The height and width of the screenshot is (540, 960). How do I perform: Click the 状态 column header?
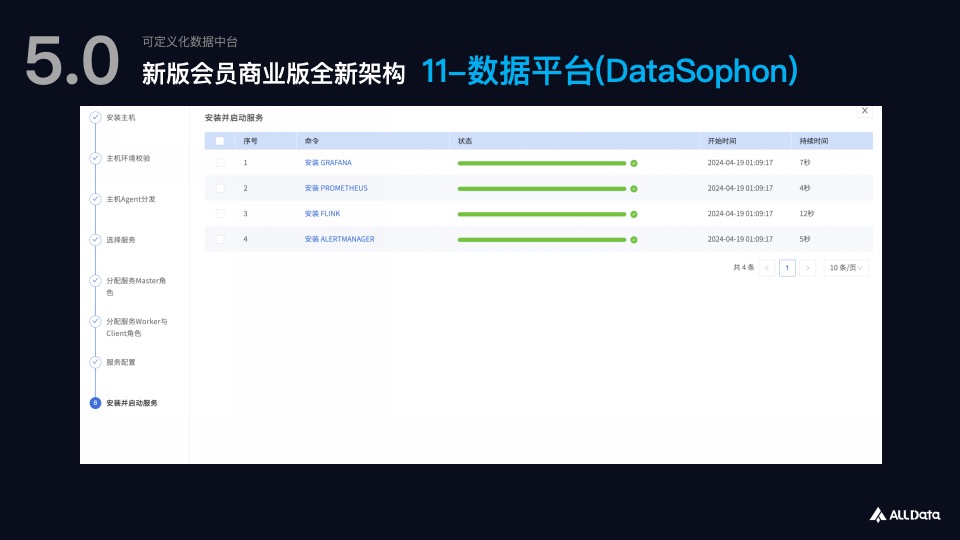click(465, 141)
